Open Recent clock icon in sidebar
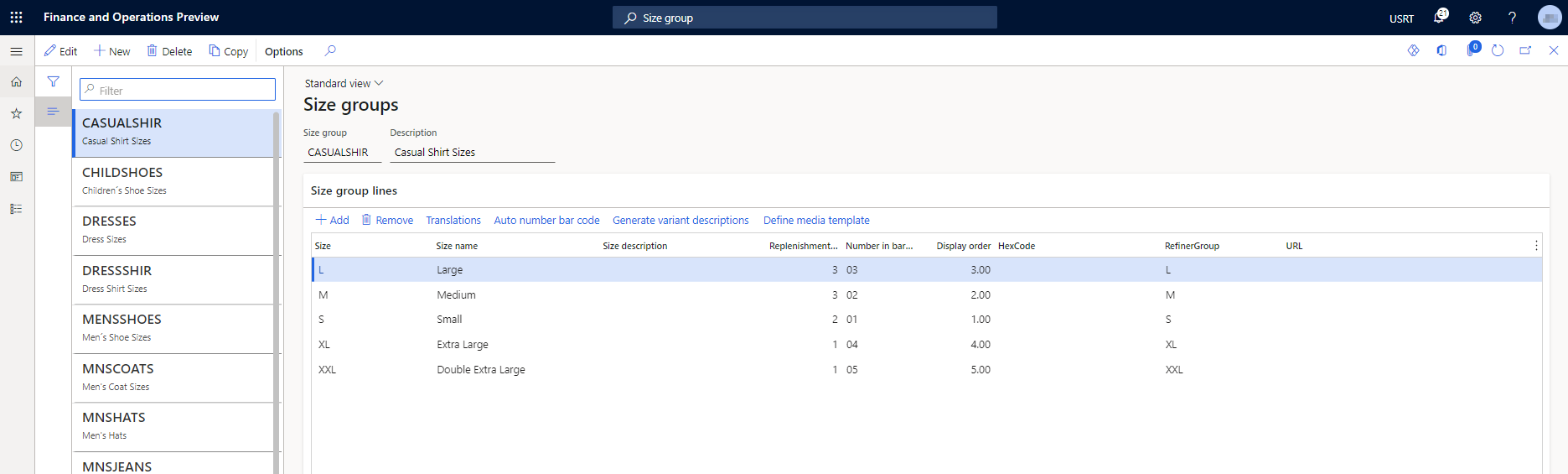The image size is (1568, 474). [x=16, y=145]
